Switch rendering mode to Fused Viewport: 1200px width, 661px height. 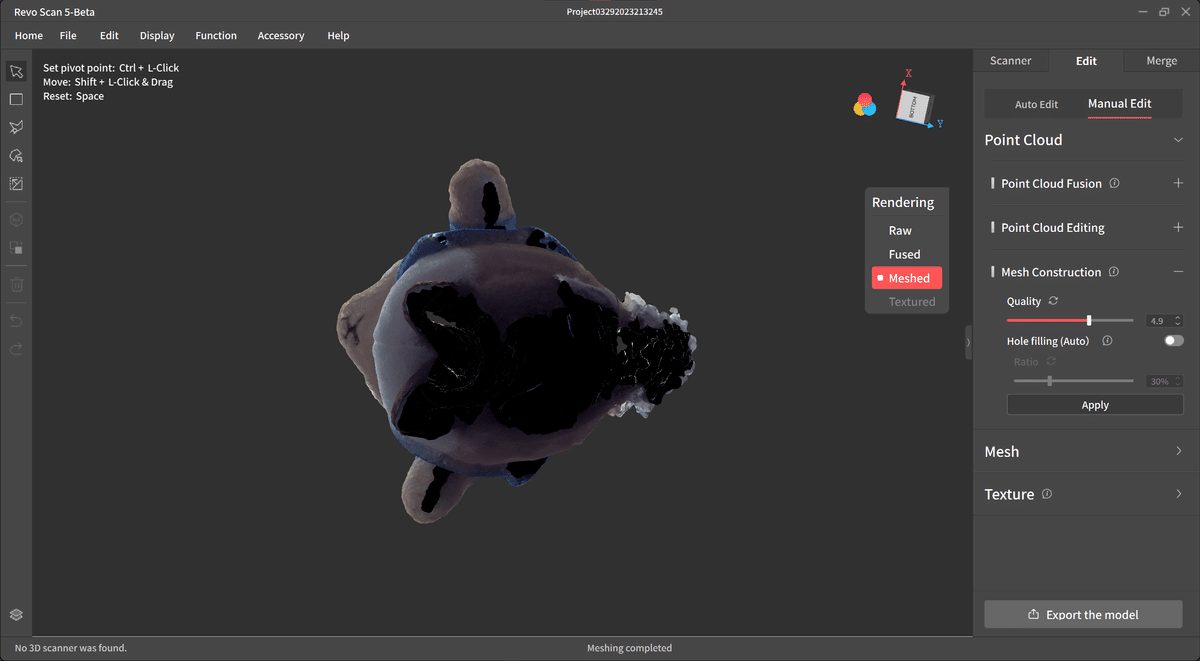tap(904, 255)
